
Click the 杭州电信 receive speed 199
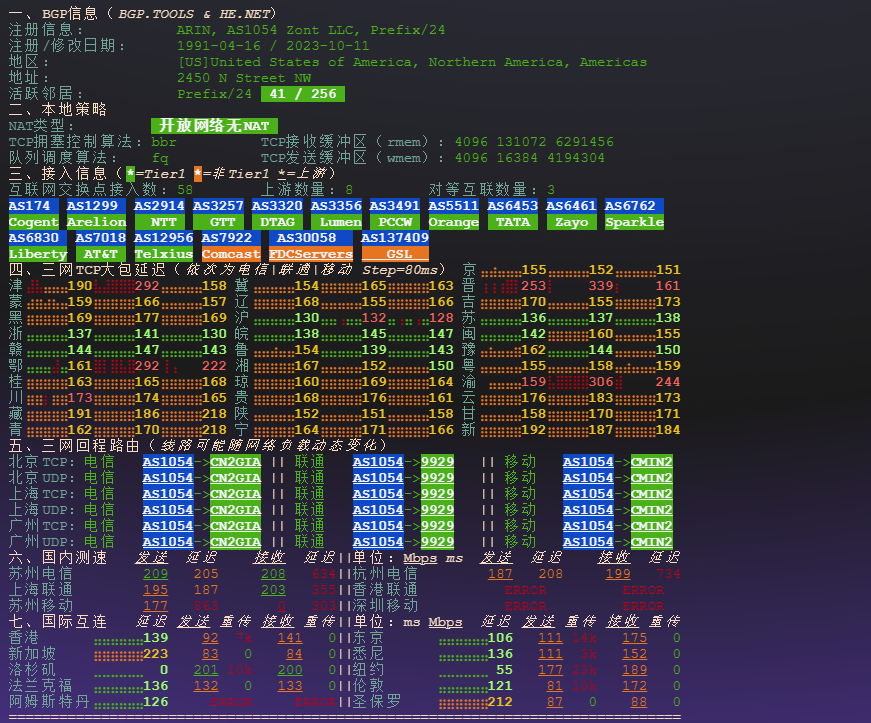[617, 574]
